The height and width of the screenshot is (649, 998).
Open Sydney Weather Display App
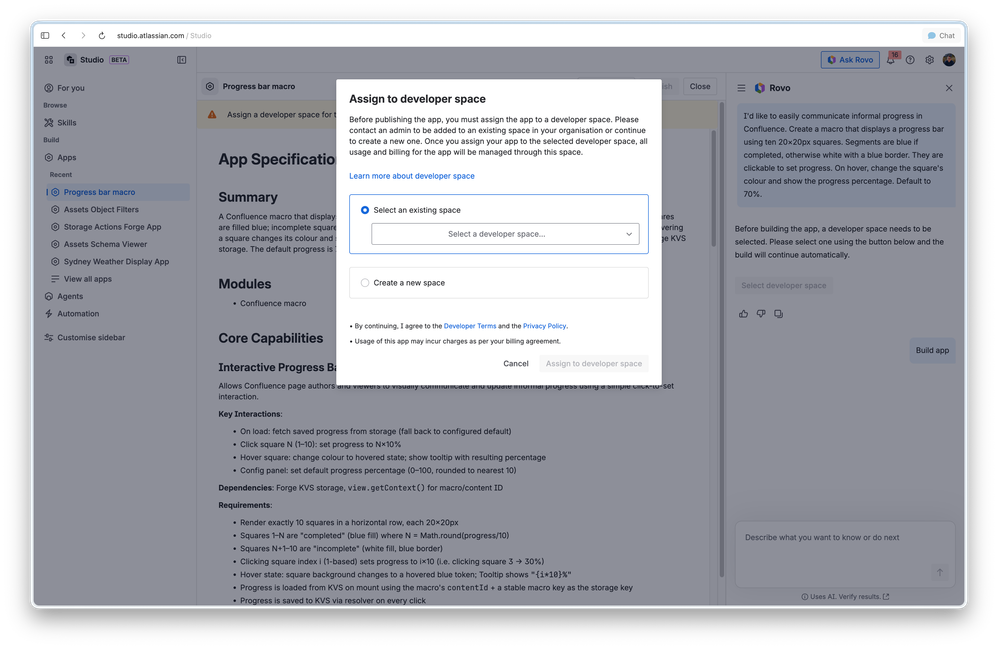[118, 262]
